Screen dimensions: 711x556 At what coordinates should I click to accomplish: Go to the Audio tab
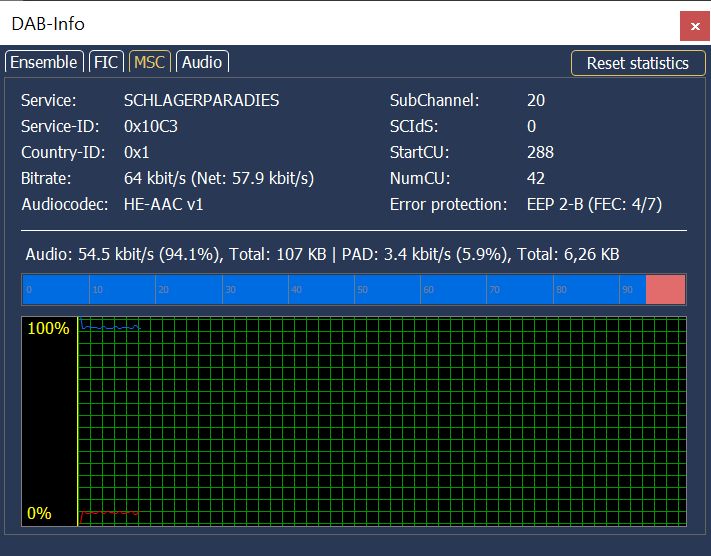pos(202,62)
